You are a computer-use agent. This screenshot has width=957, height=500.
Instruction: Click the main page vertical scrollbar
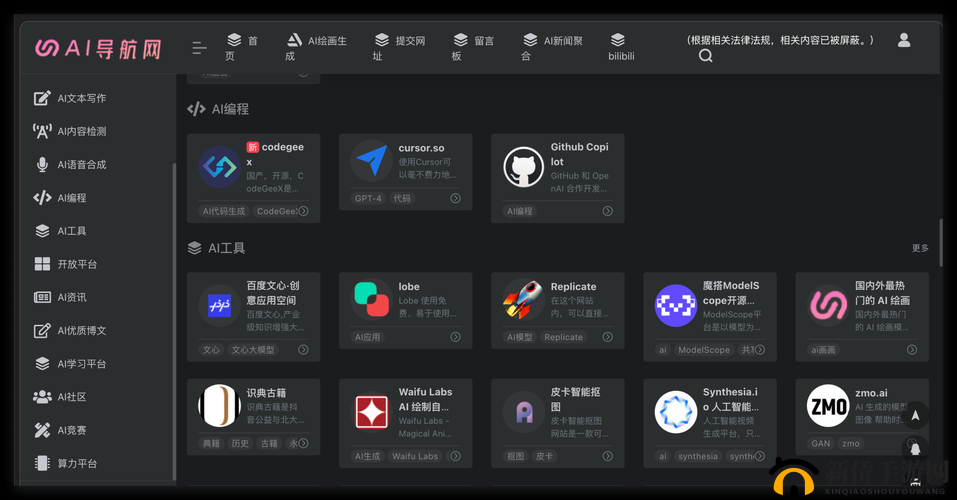point(940,242)
